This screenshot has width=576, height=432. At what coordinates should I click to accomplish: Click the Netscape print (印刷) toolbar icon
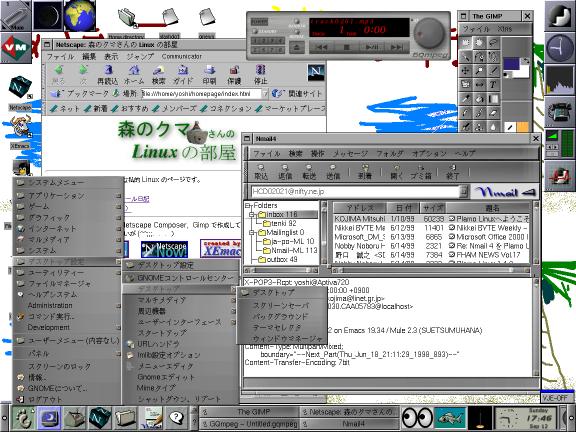(x=209, y=75)
